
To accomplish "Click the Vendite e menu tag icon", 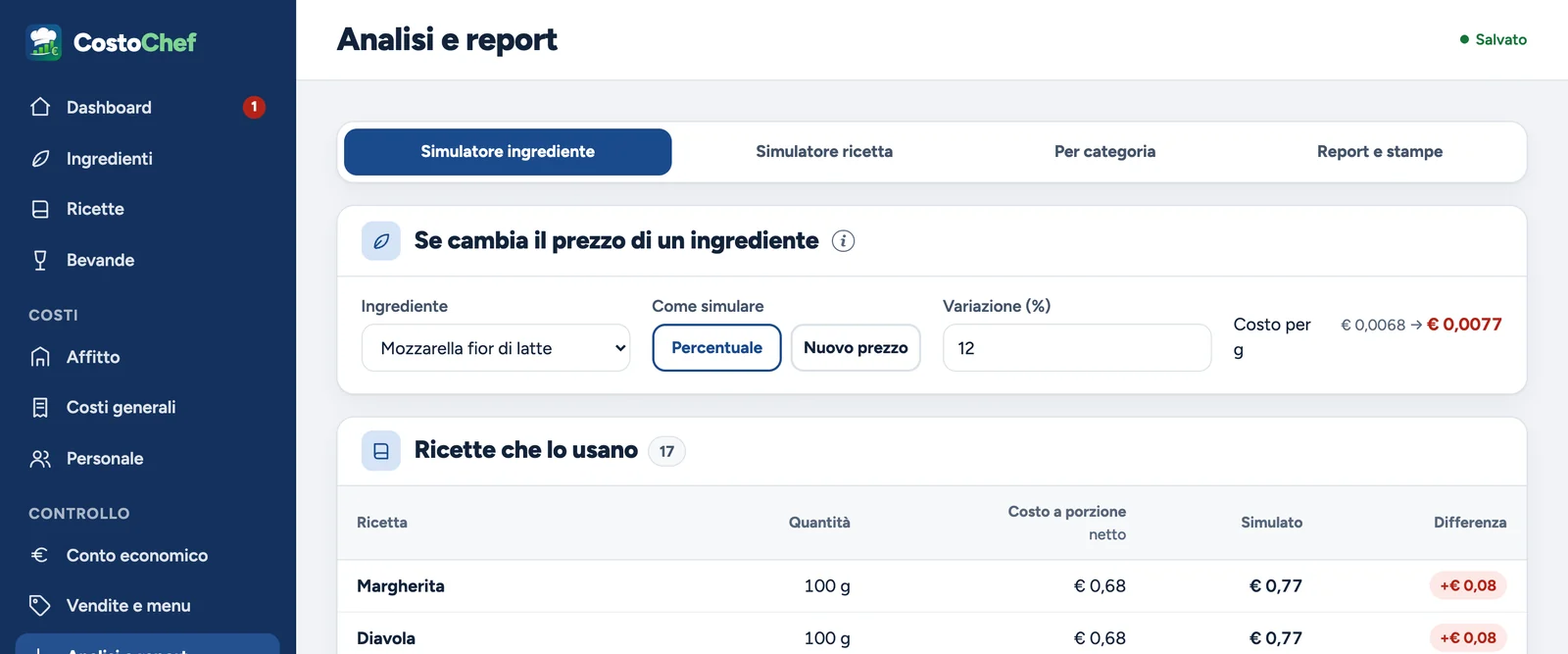I will [x=40, y=605].
